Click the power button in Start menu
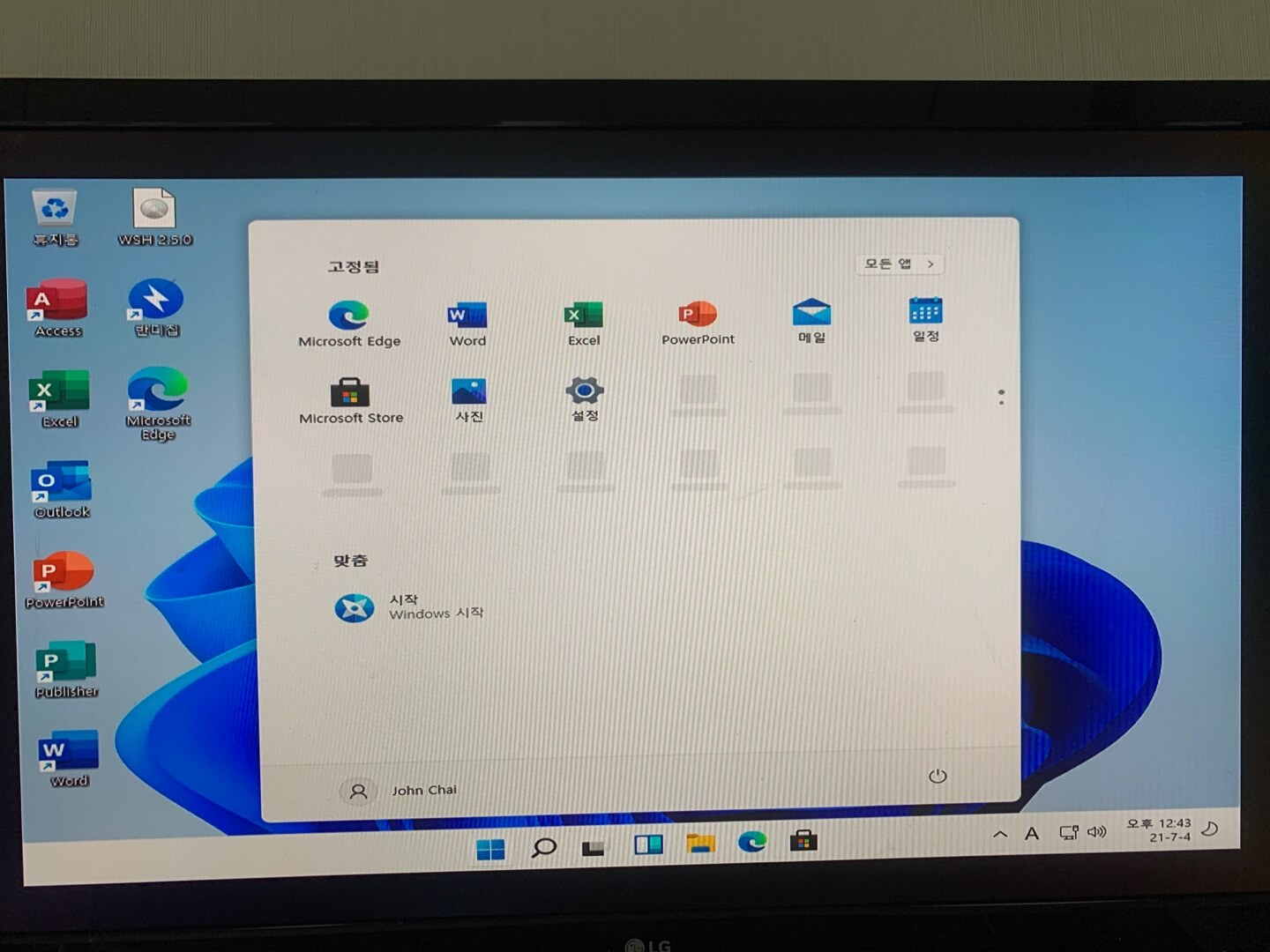Screen dimensions: 1270x952 point(938,776)
